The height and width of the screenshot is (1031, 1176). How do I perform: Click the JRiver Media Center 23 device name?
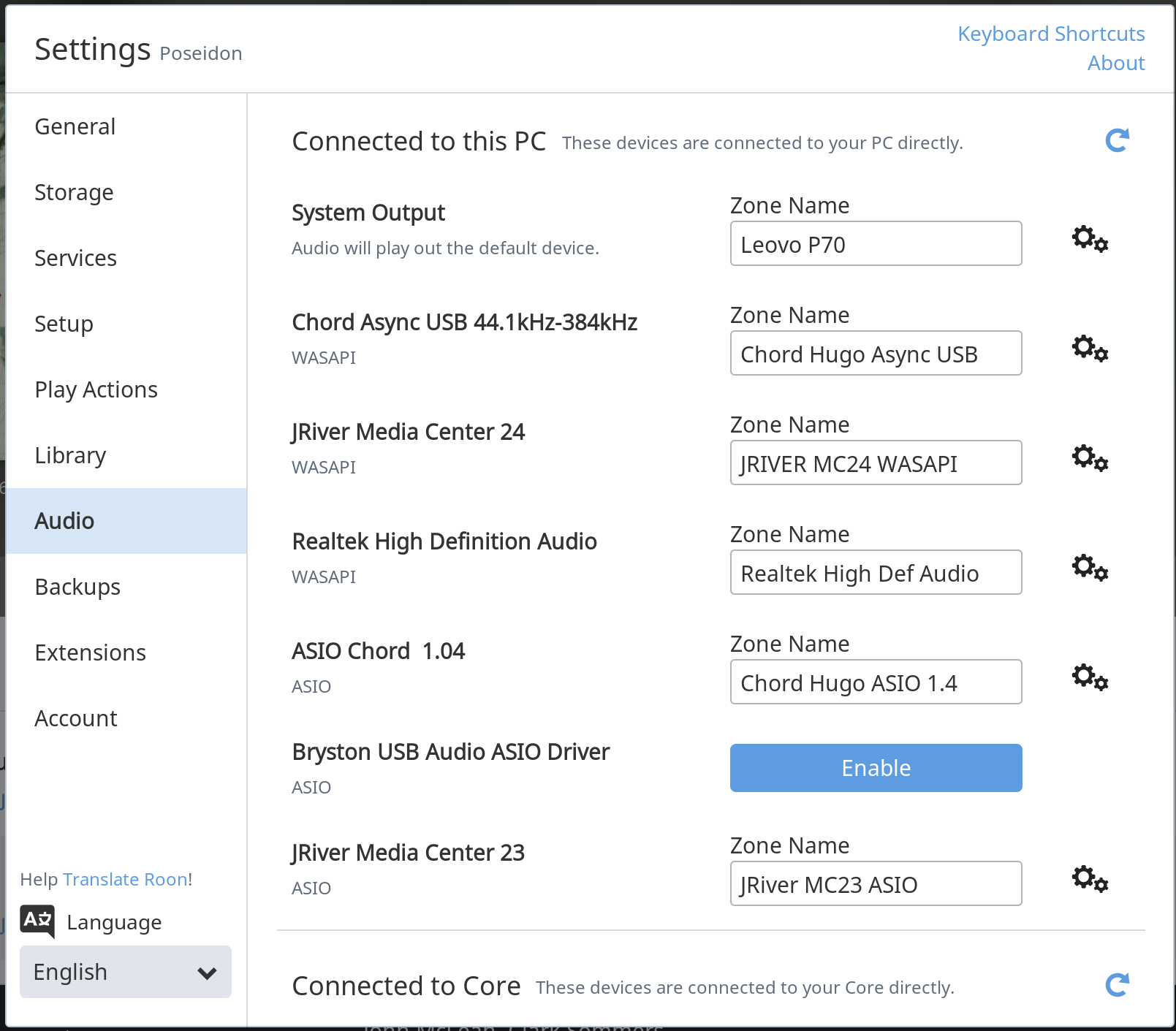tap(408, 853)
